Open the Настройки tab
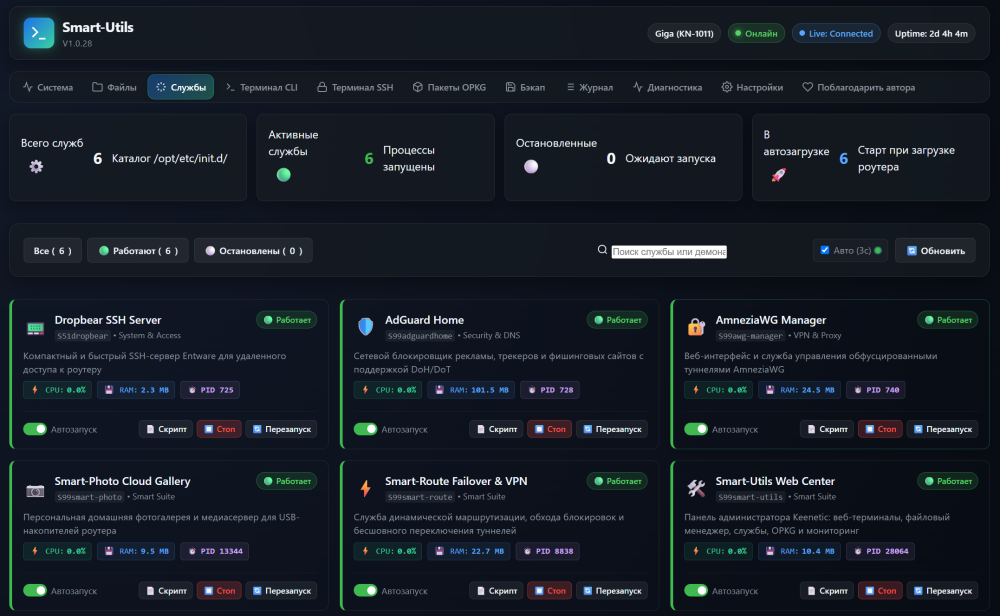 753,87
